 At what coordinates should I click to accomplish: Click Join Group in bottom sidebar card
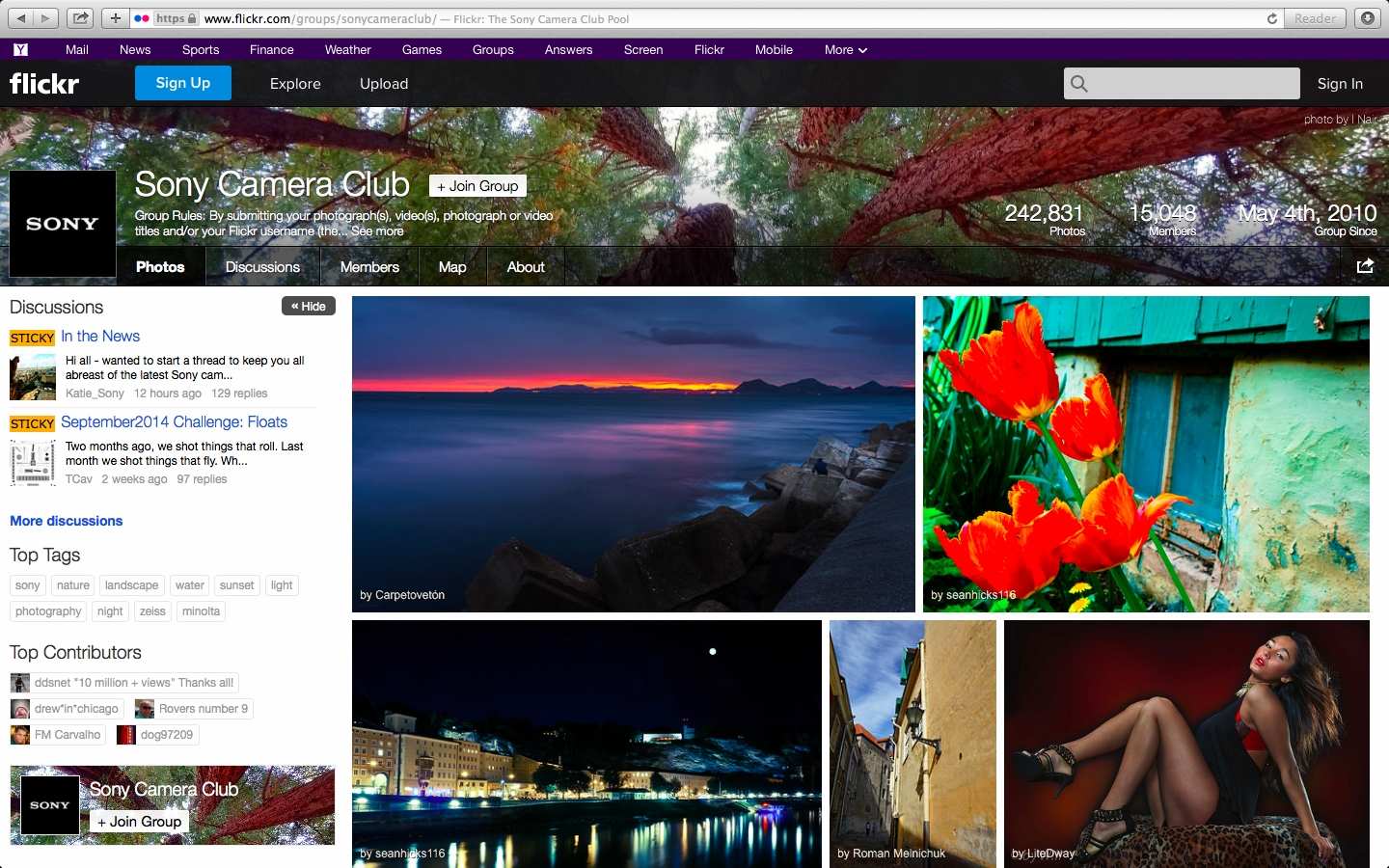click(140, 822)
